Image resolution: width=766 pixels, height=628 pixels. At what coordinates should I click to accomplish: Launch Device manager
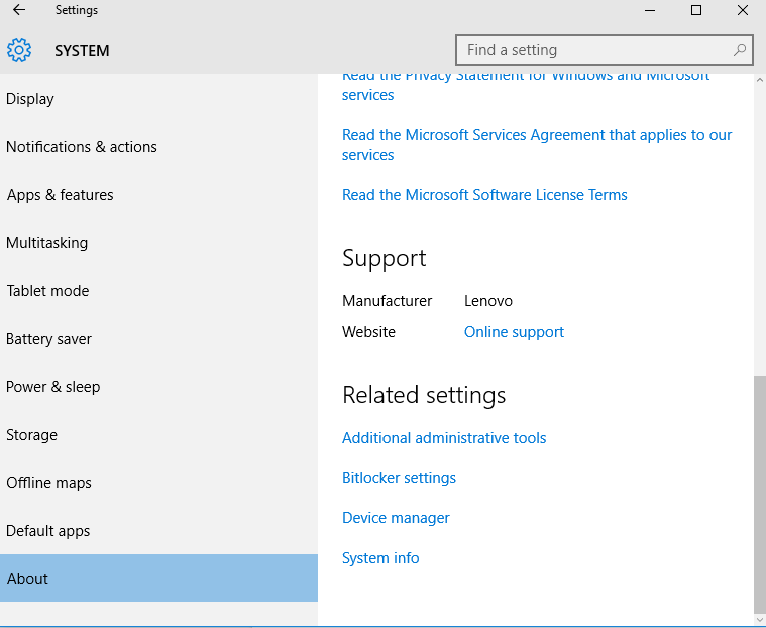click(x=396, y=518)
